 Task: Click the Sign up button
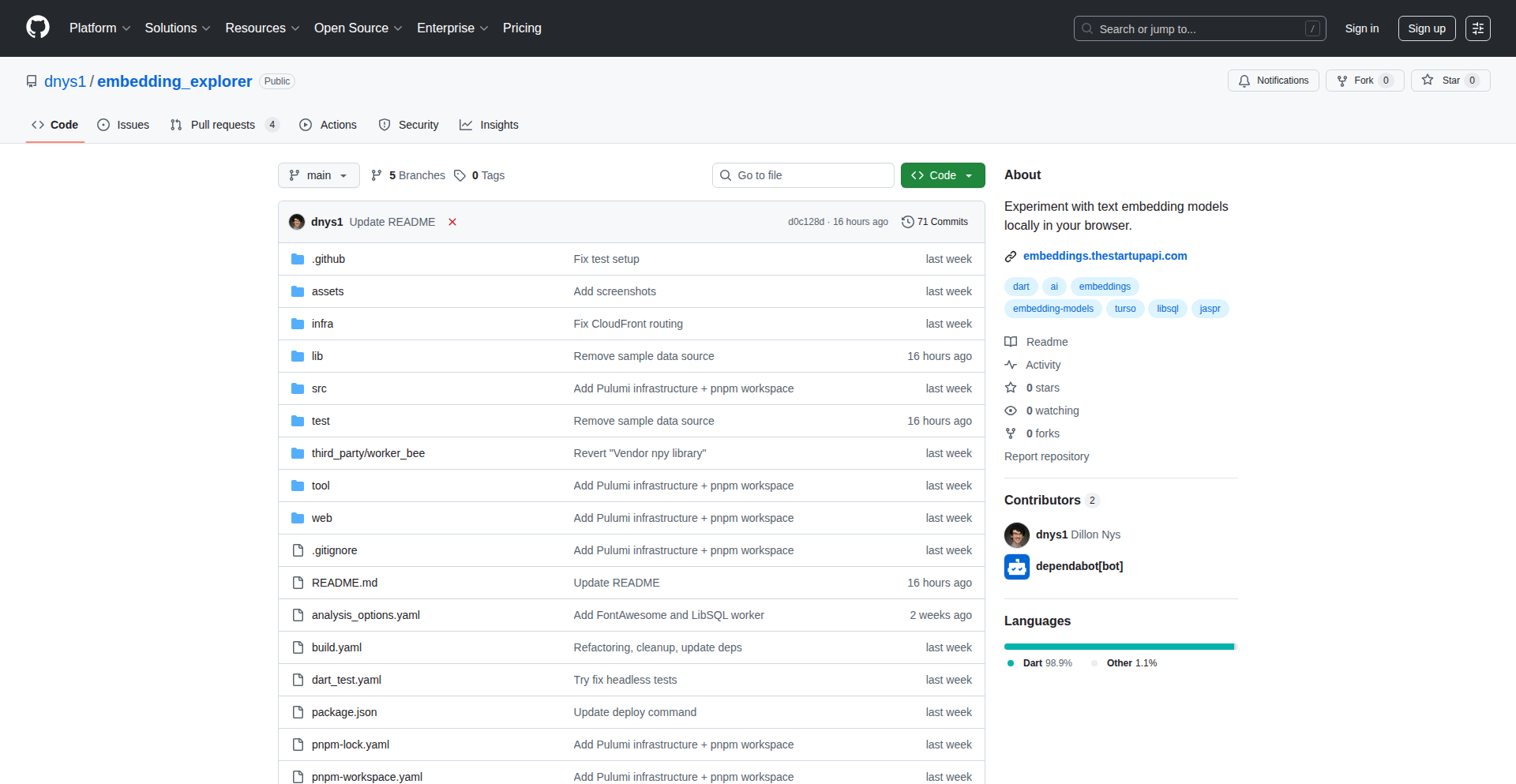coord(1427,28)
